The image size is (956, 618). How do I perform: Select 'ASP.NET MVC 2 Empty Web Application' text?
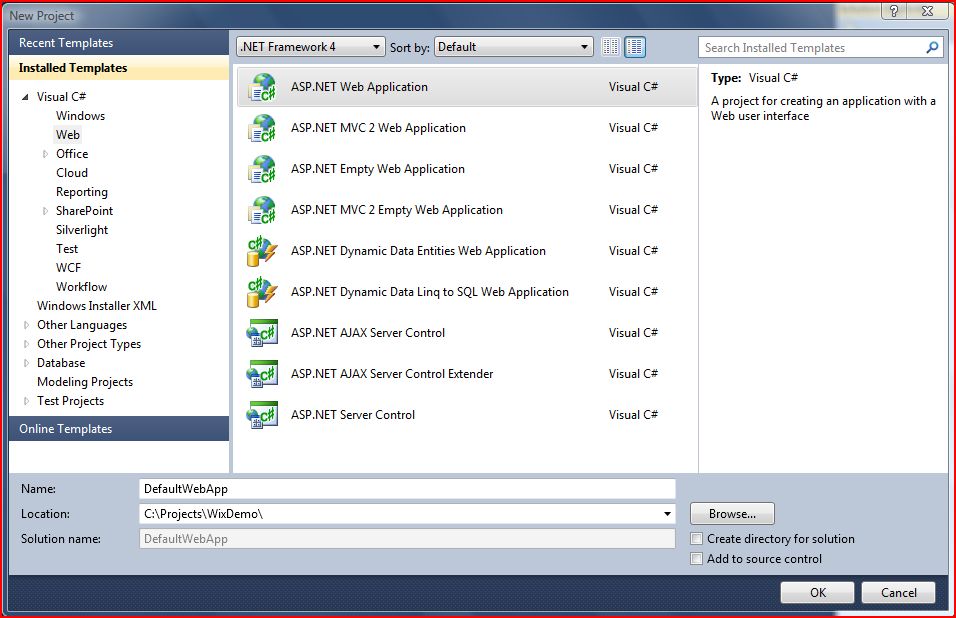396,210
